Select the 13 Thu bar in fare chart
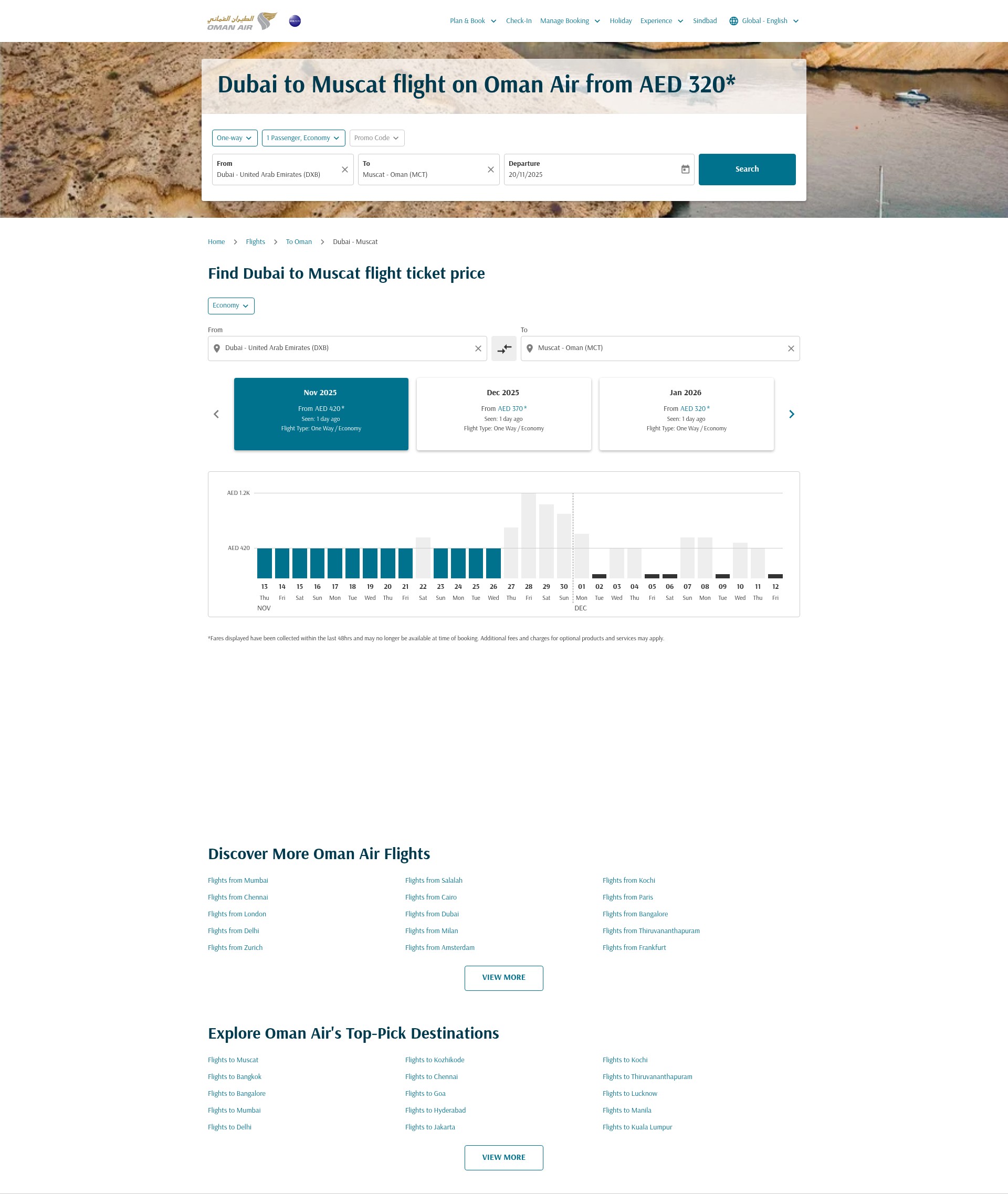This screenshot has height=1194, width=1008. (x=265, y=563)
